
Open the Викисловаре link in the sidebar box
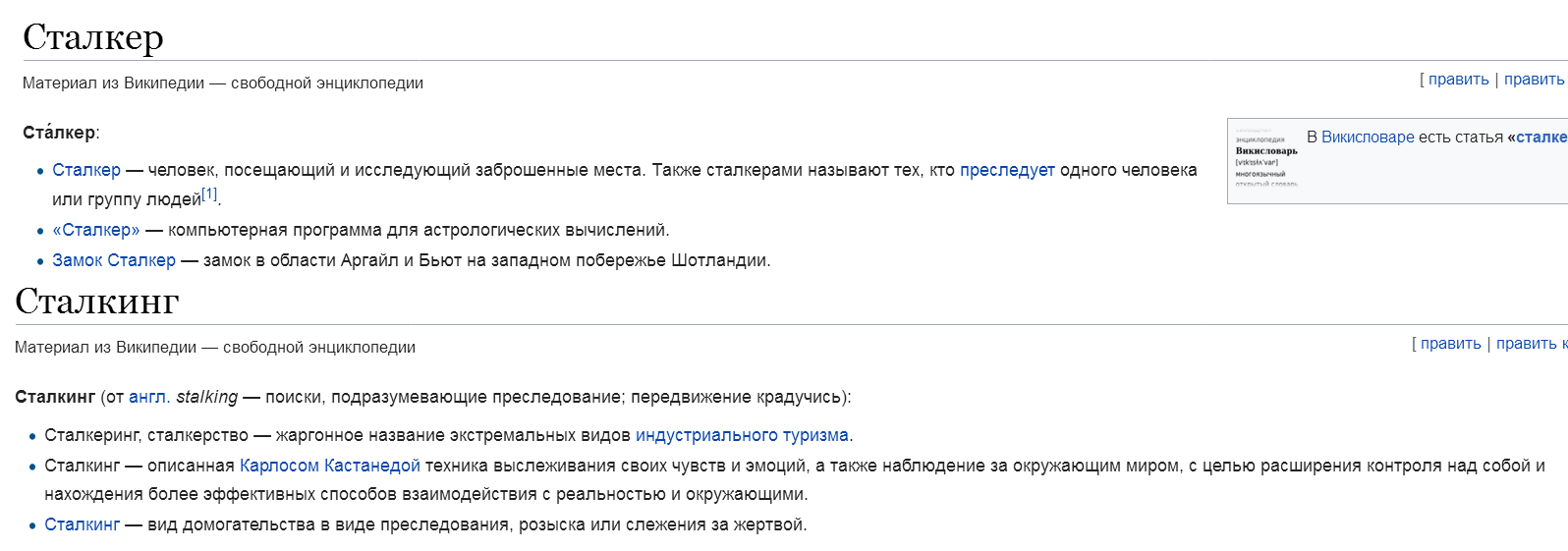tap(1368, 138)
